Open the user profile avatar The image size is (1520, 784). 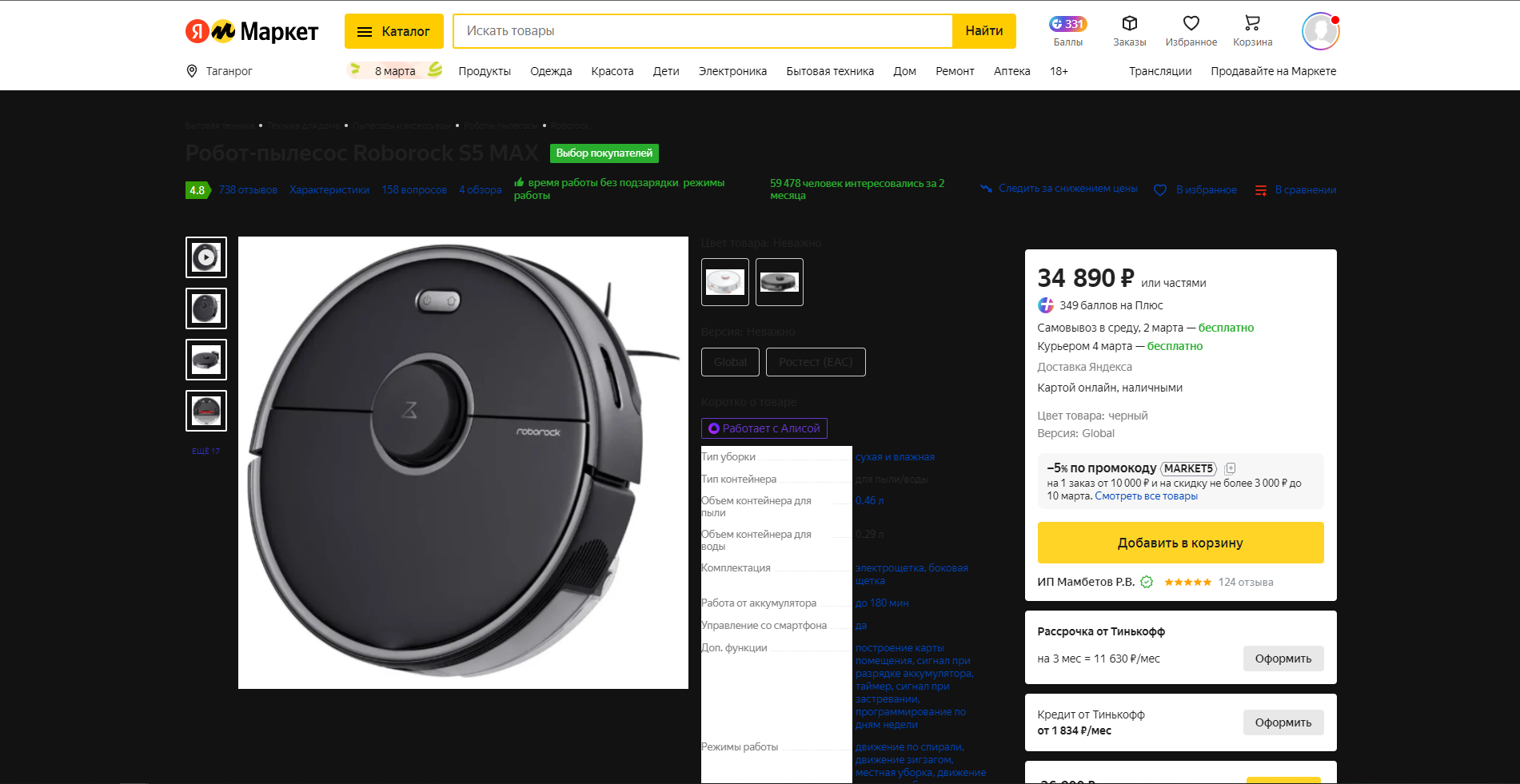(1320, 31)
